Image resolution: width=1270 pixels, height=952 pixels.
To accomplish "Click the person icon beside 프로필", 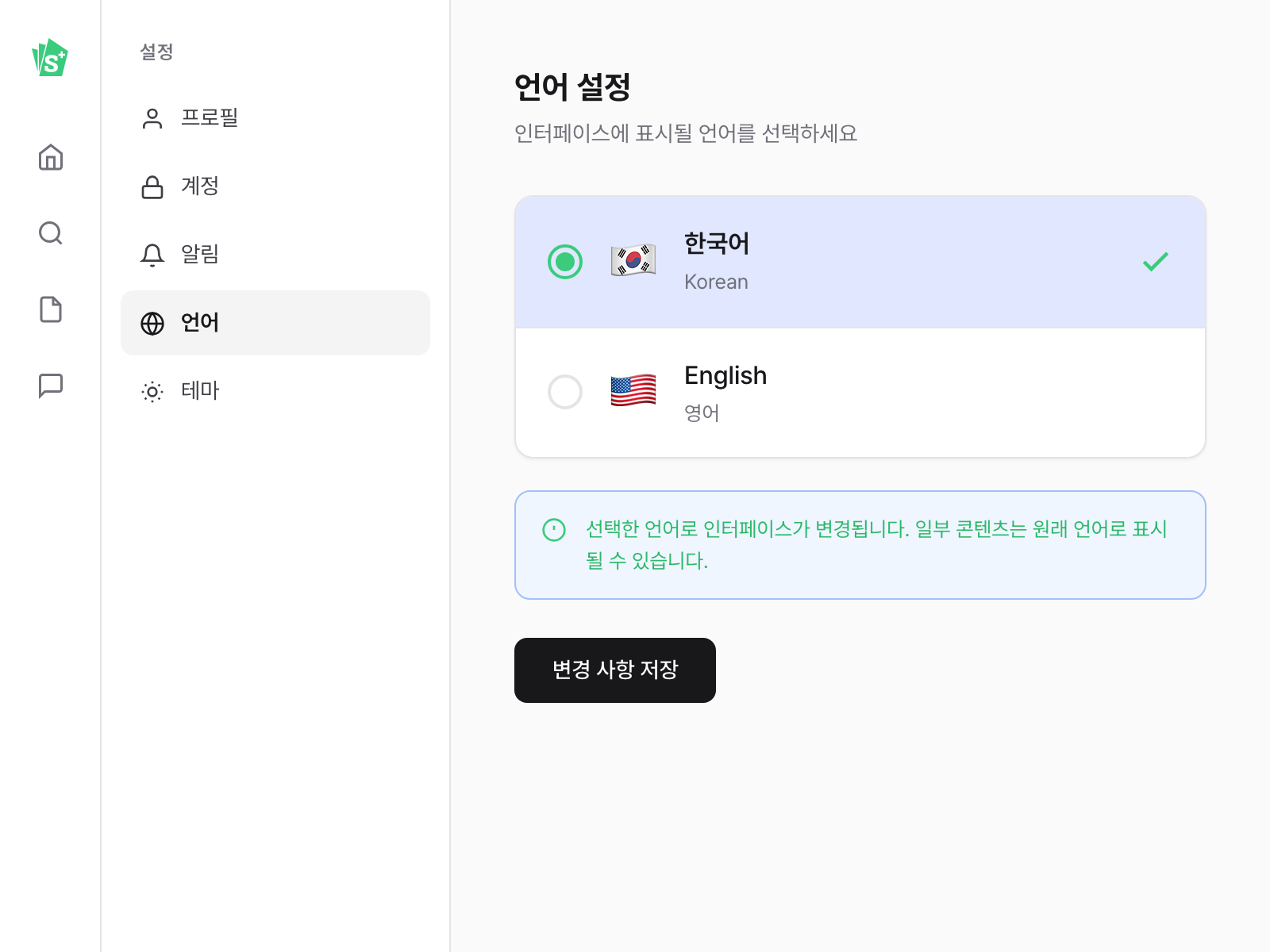I will [x=152, y=118].
